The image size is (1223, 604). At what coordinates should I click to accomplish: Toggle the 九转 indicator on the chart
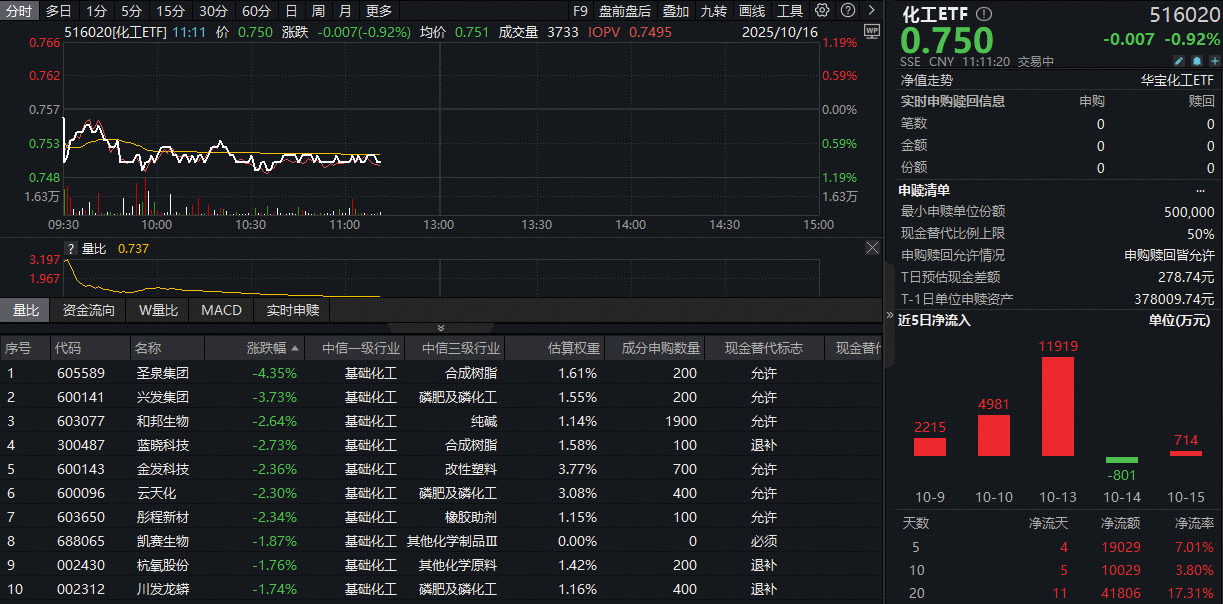pyautogui.click(x=713, y=10)
